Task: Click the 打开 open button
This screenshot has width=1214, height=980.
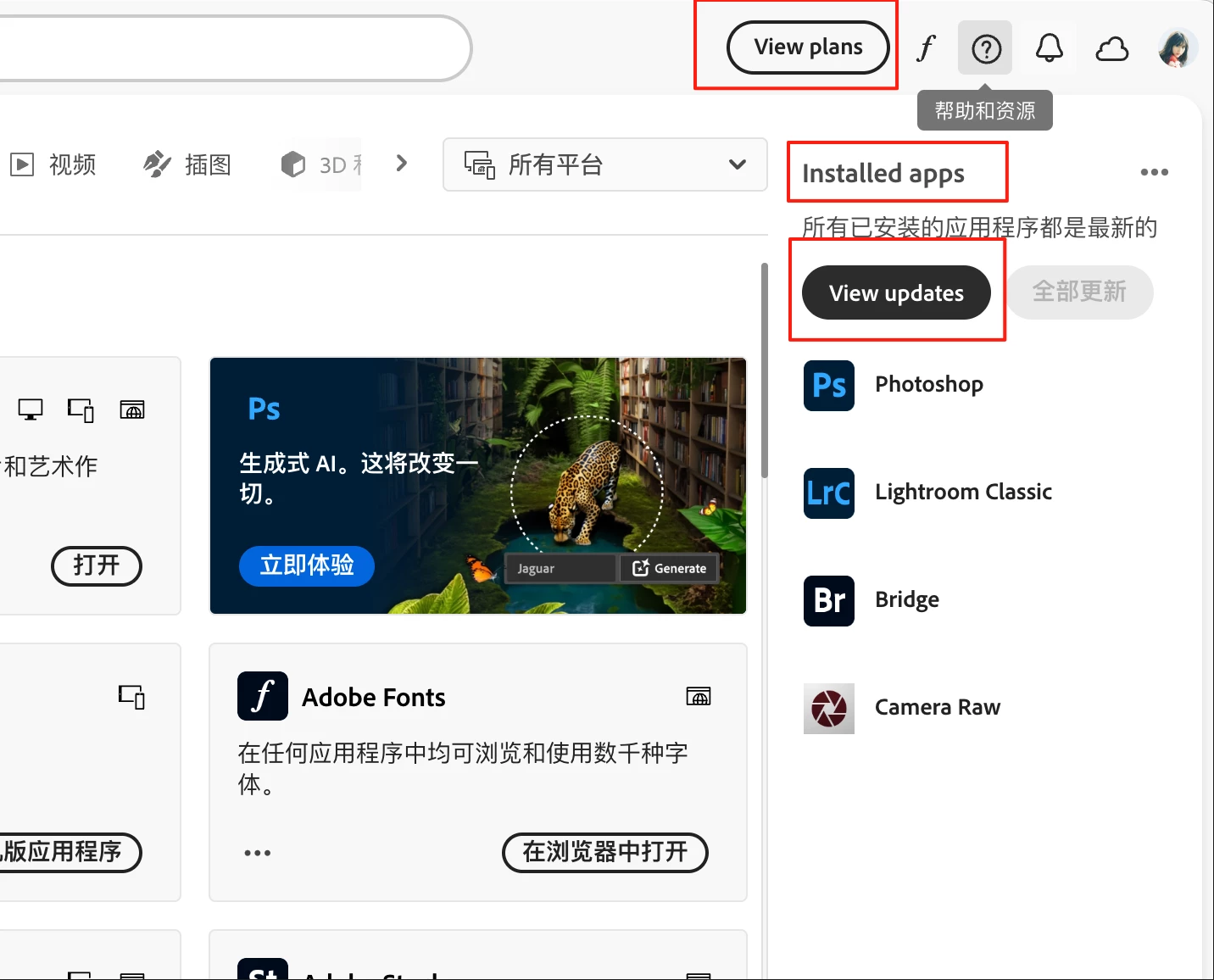Action: [x=97, y=565]
